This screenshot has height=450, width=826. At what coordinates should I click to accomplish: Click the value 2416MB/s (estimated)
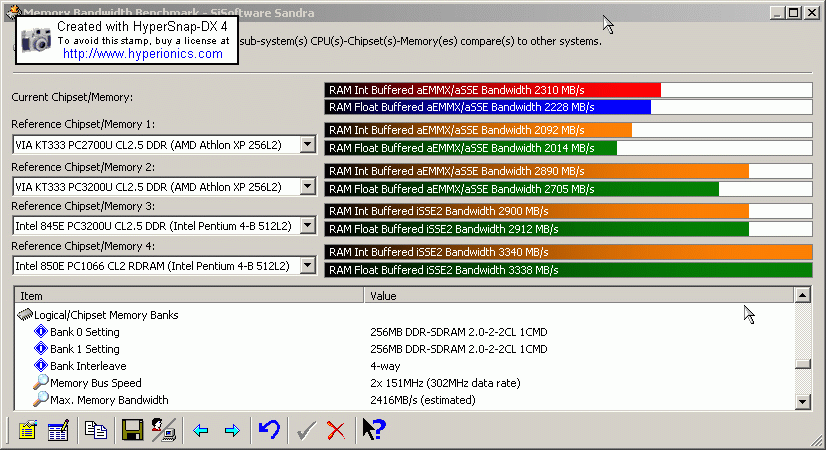[x=423, y=399]
